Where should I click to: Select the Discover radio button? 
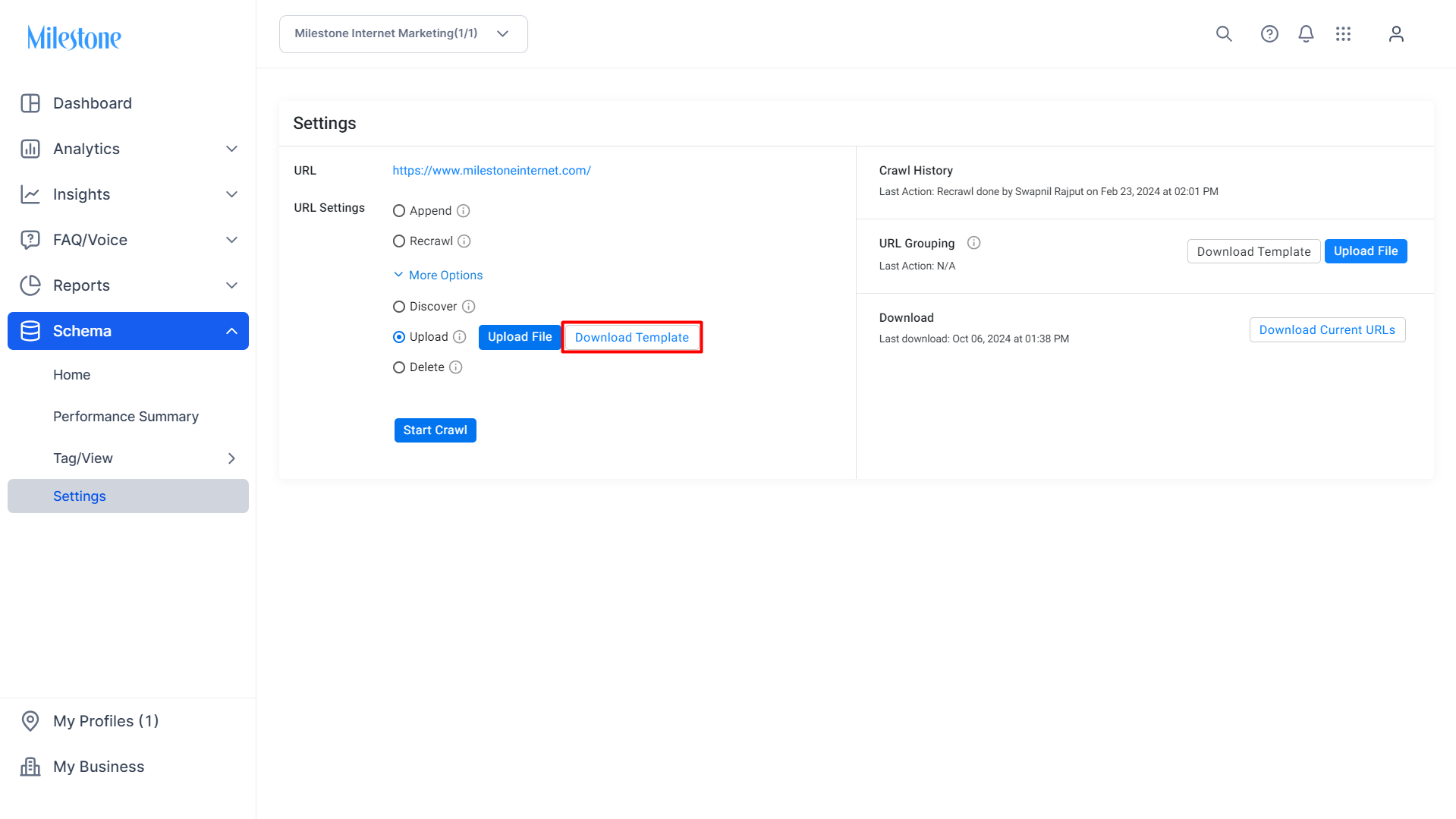(x=399, y=307)
